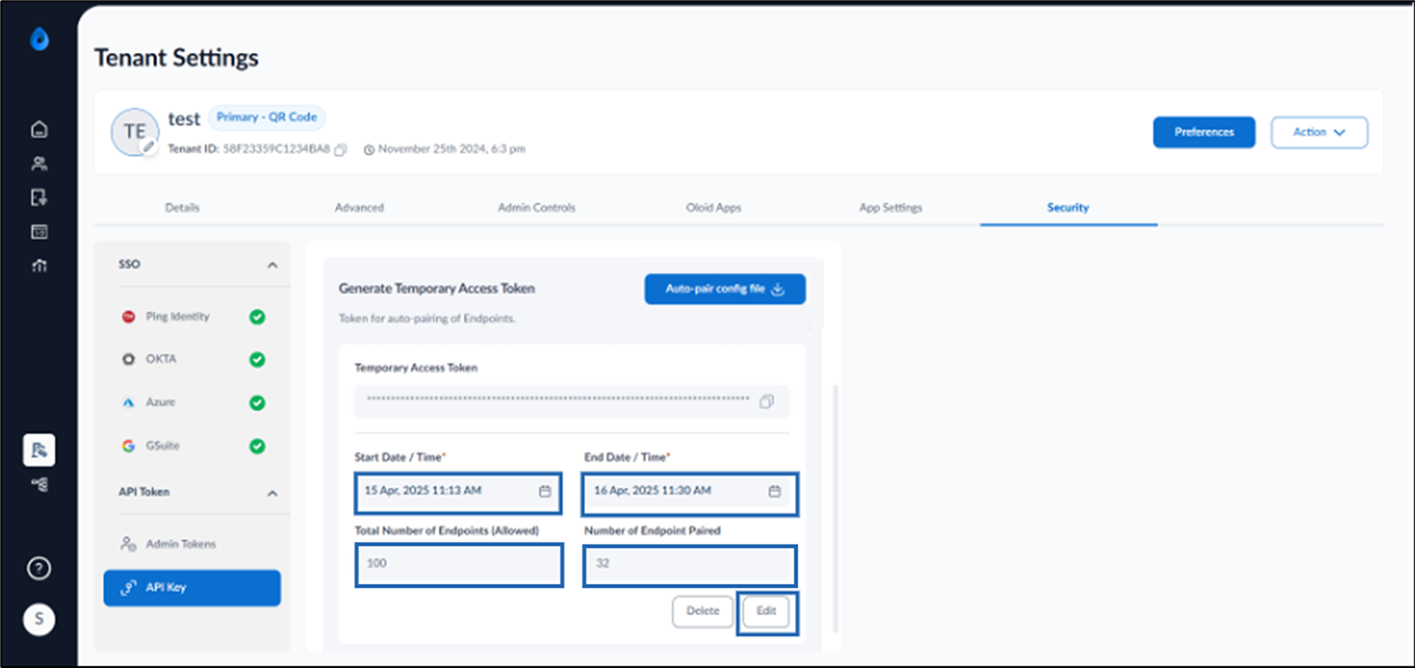The width and height of the screenshot is (1415, 671).
Task: Open the device import sidebar icon
Action: [39, 197]
